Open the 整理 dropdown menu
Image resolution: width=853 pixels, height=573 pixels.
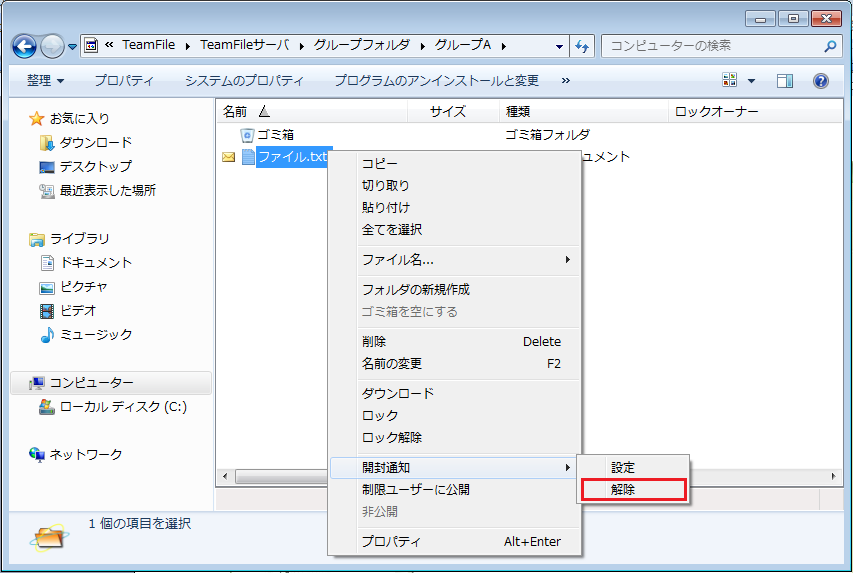point(45,80)
